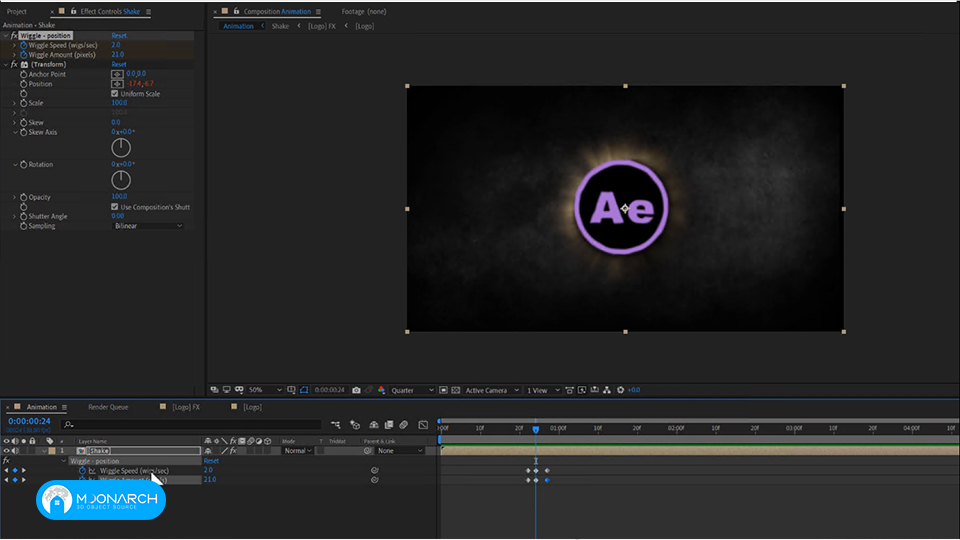Image resolution: width=960 pixels, height=540 pixels.
Task: Toggle lock on Effect Controls panel
Action: (x=73, y=11)
